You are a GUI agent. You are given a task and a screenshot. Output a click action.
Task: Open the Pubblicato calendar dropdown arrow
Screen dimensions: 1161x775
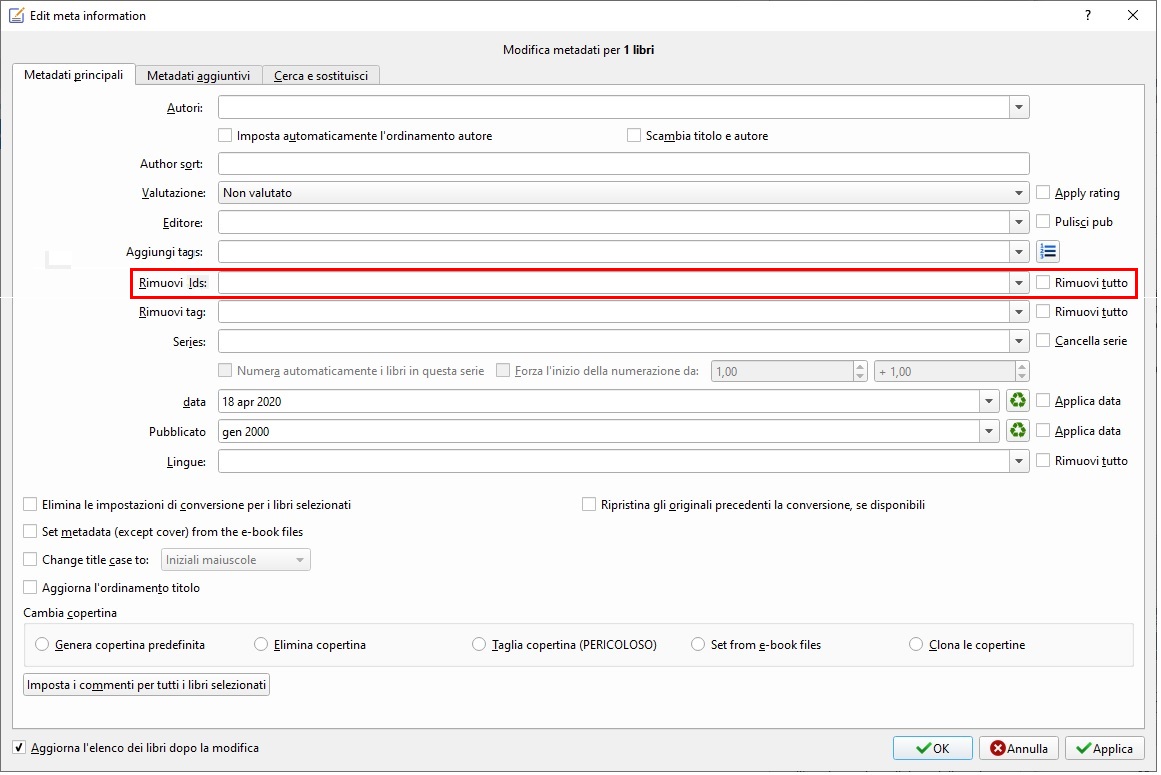click(x=989, y=431)
